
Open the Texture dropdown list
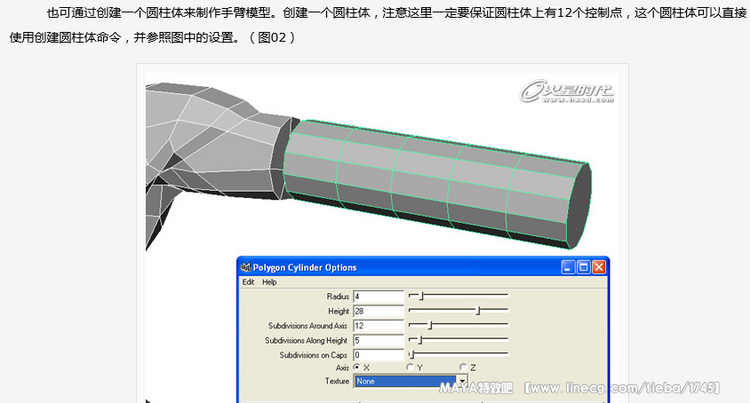(x=462, y=381)
